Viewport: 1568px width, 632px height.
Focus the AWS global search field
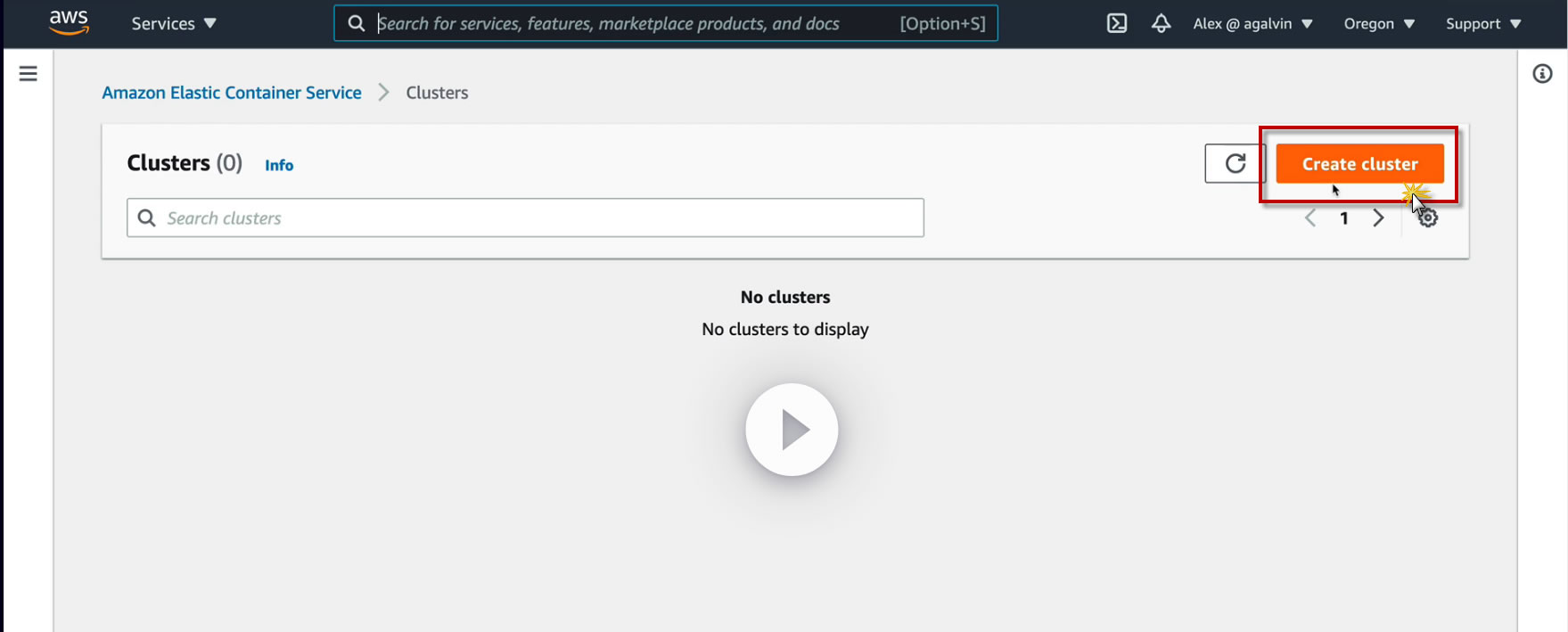pyautogui.click(x=665, y=23)
